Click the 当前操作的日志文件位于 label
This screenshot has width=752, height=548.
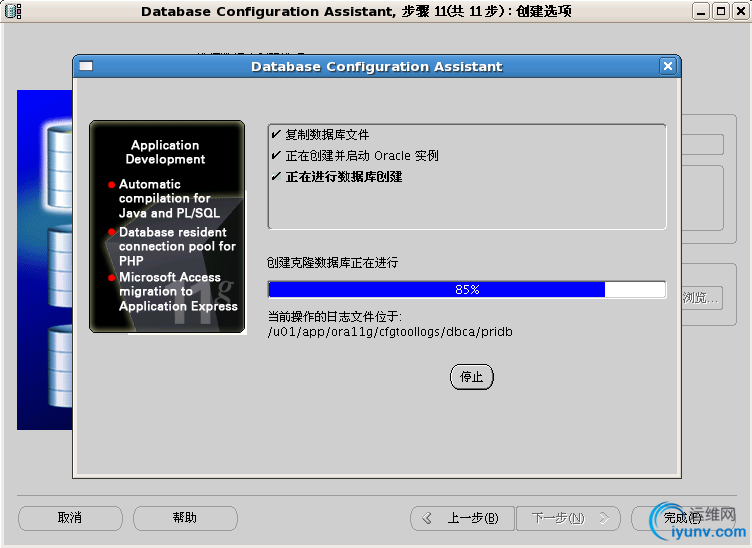[335, 316]
